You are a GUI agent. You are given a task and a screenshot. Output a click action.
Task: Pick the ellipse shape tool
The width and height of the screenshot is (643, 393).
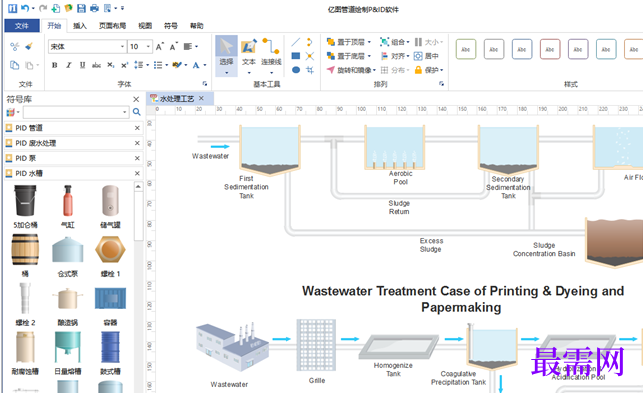[296, 70]
